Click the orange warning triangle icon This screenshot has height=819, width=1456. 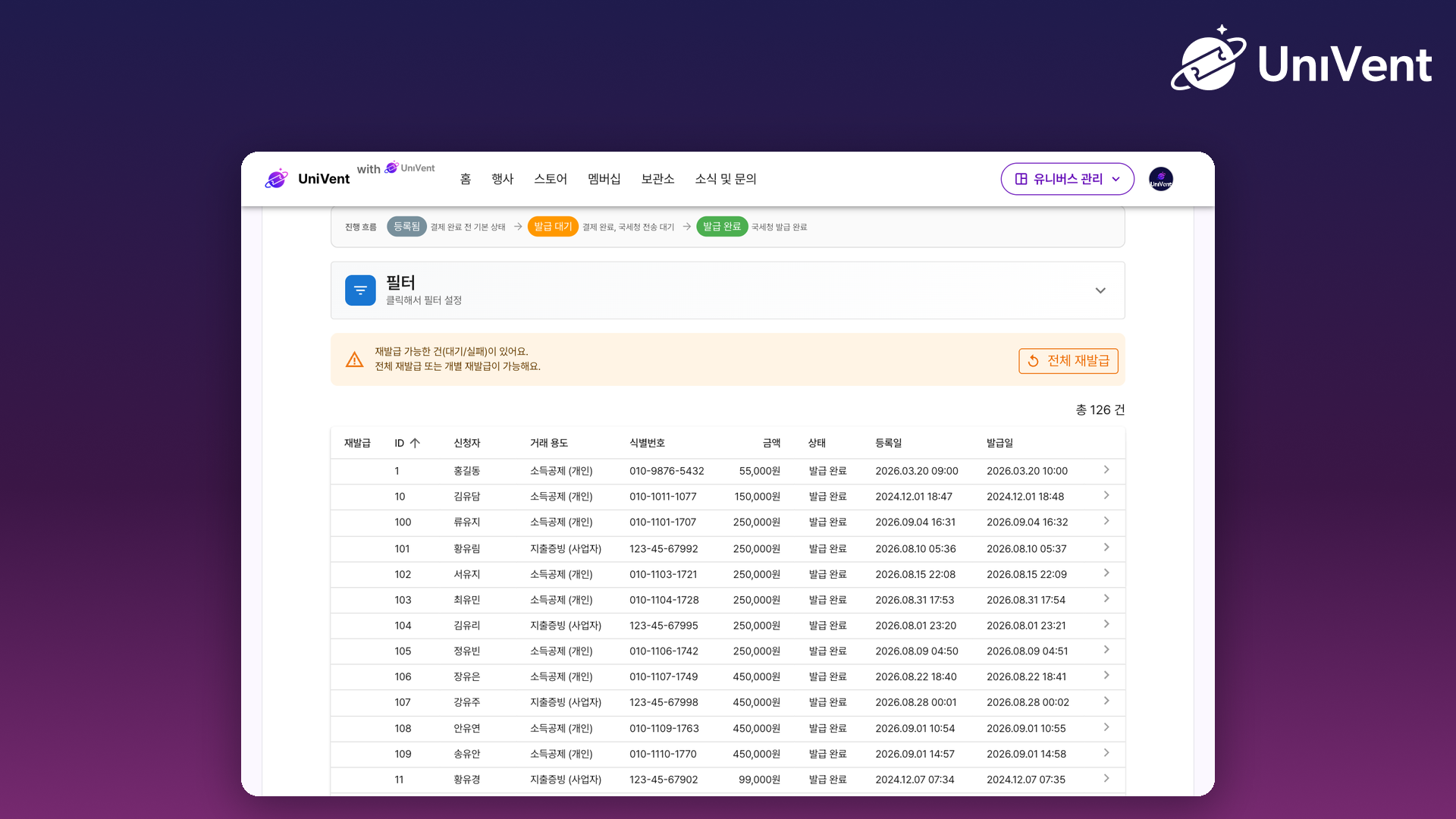point(354,359)
